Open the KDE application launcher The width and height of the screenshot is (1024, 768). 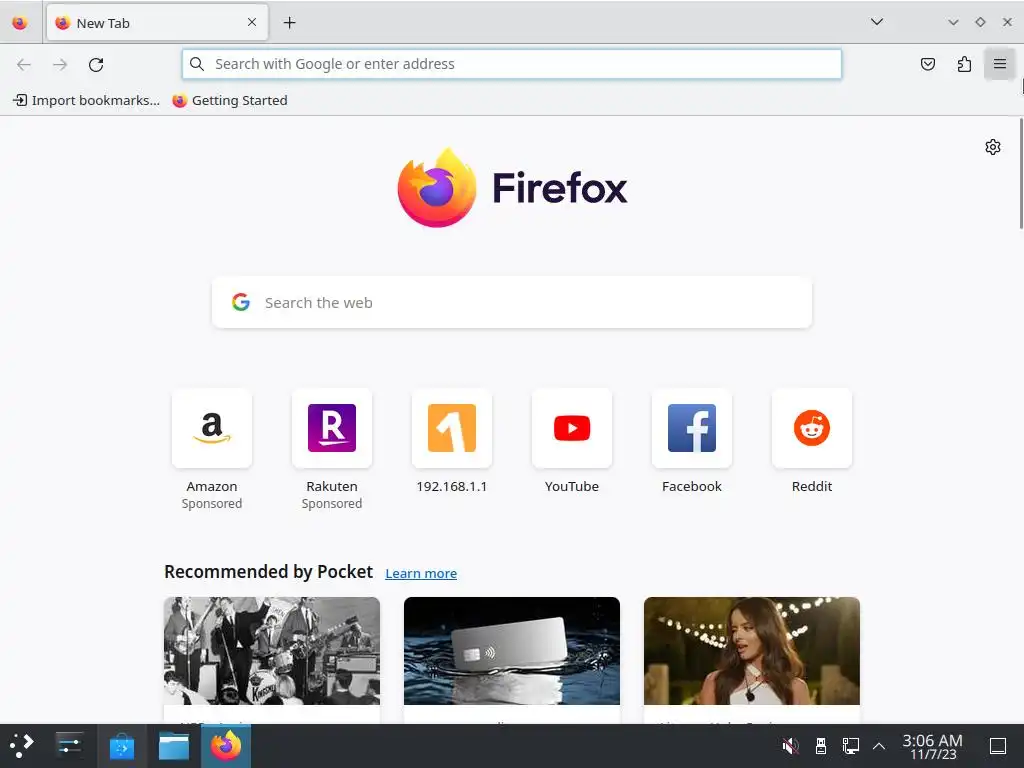click(21, 746)
